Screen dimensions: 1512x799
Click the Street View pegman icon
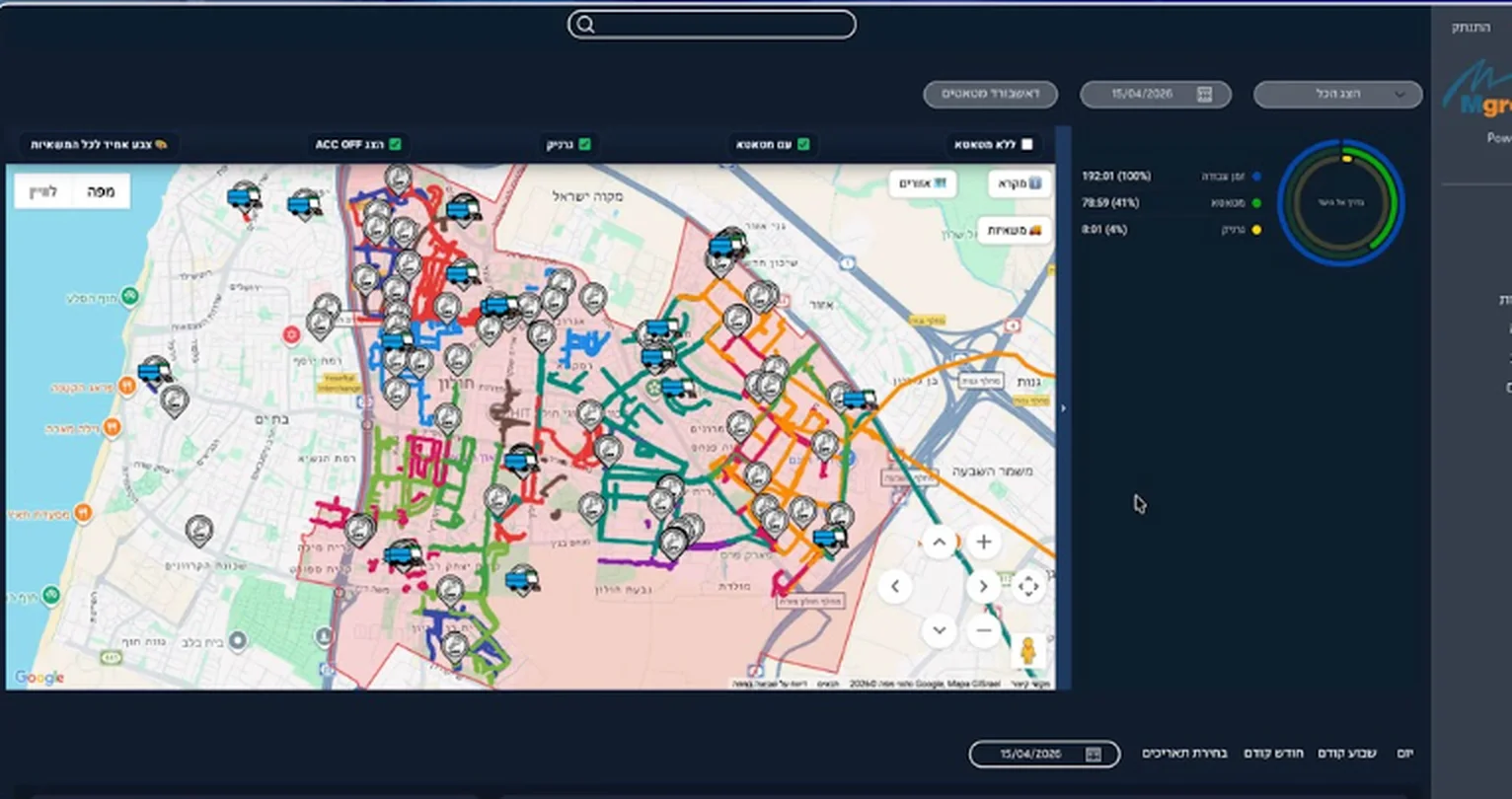coord(1027,651)
